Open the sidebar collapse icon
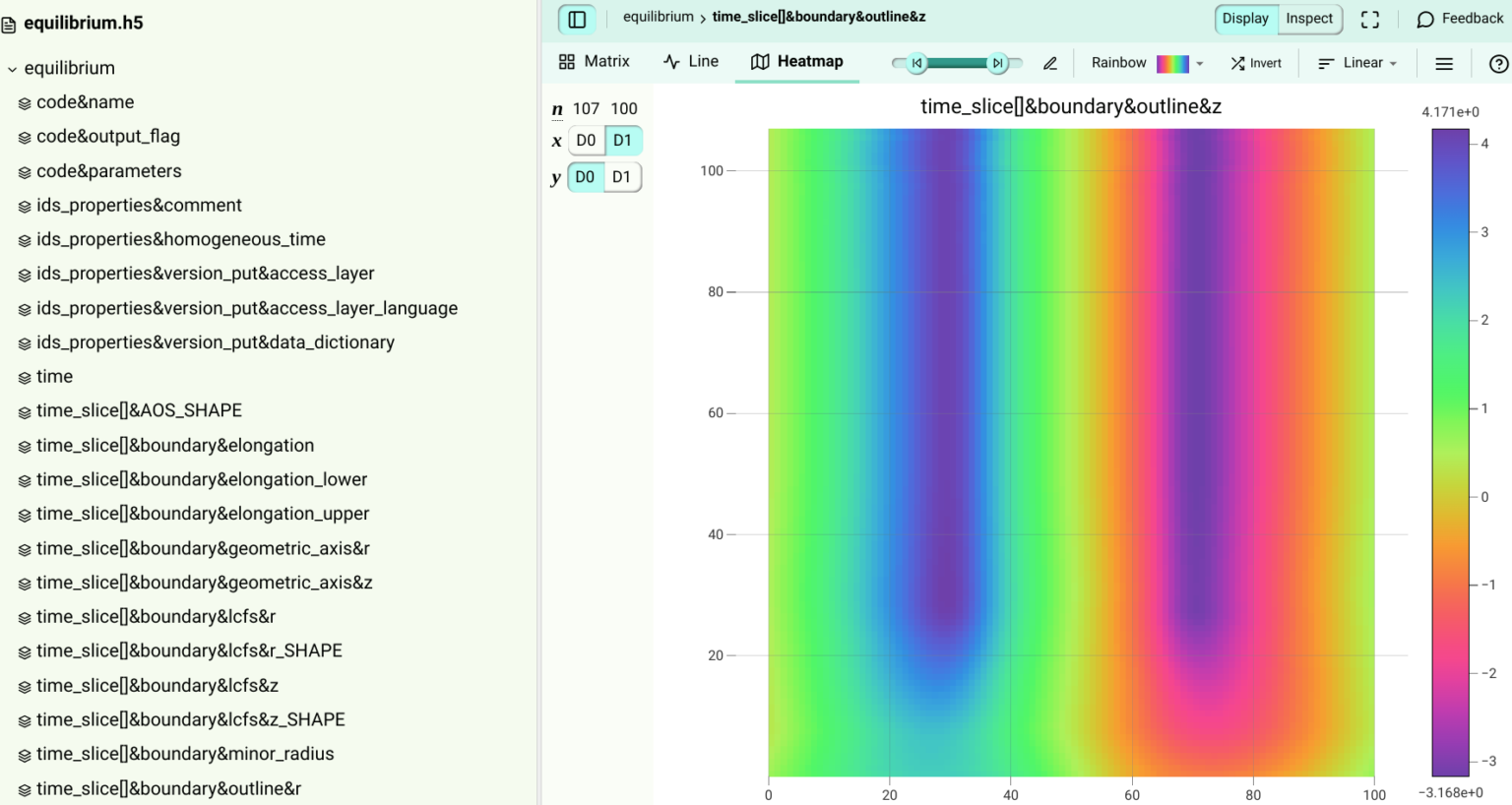Image resolution: width=1512 pixels, height=805 pixels. point(577,19)
